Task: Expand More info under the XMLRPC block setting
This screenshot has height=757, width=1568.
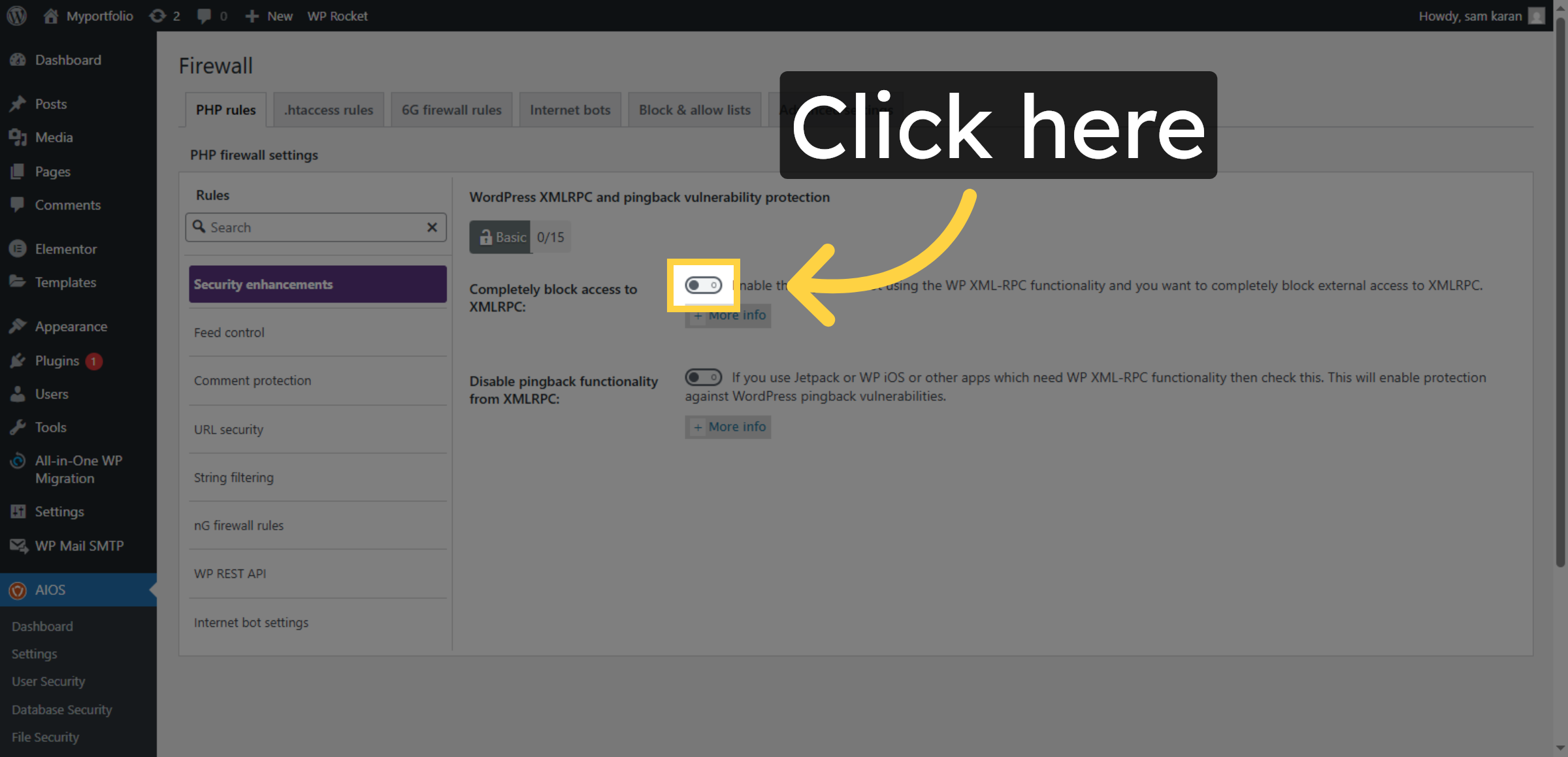Action: pos(727,315)
